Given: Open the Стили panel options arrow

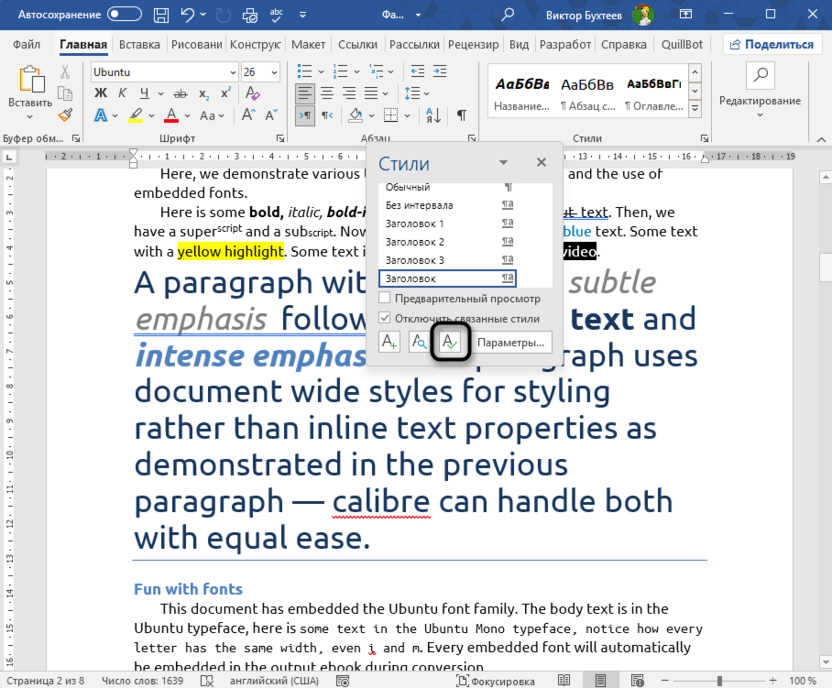Looking at the screenshot, I should [x=504, y=163].
